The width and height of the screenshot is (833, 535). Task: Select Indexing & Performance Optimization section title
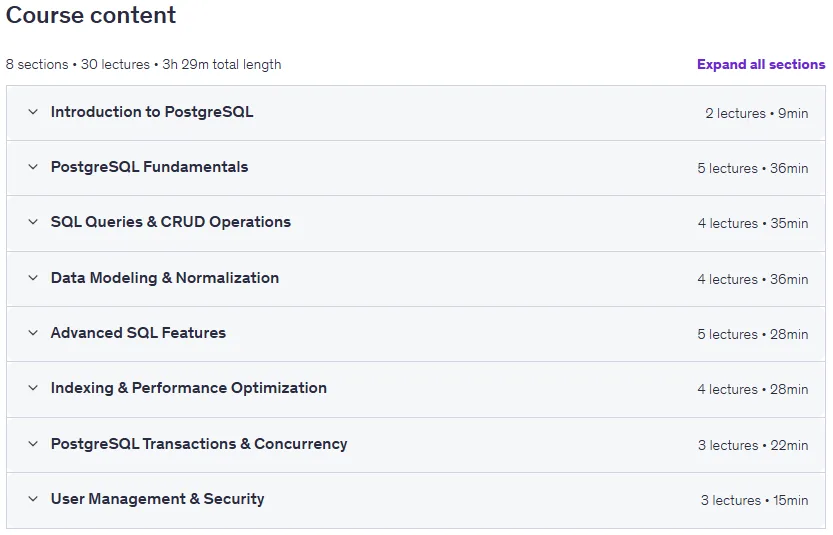point(189,388)
